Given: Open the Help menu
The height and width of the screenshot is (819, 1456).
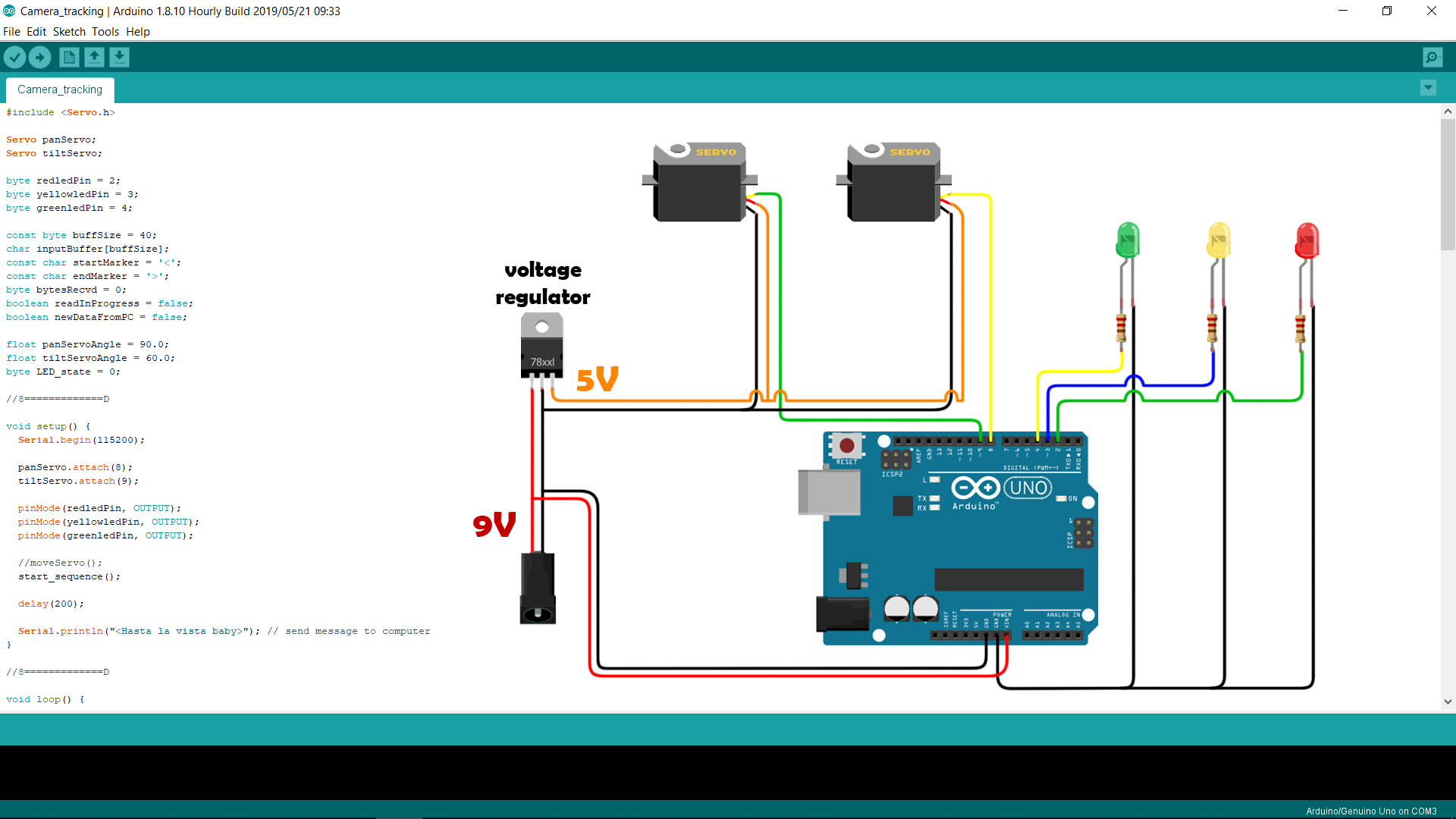Looking at the screenshot, I should click(x=137, y=32).
